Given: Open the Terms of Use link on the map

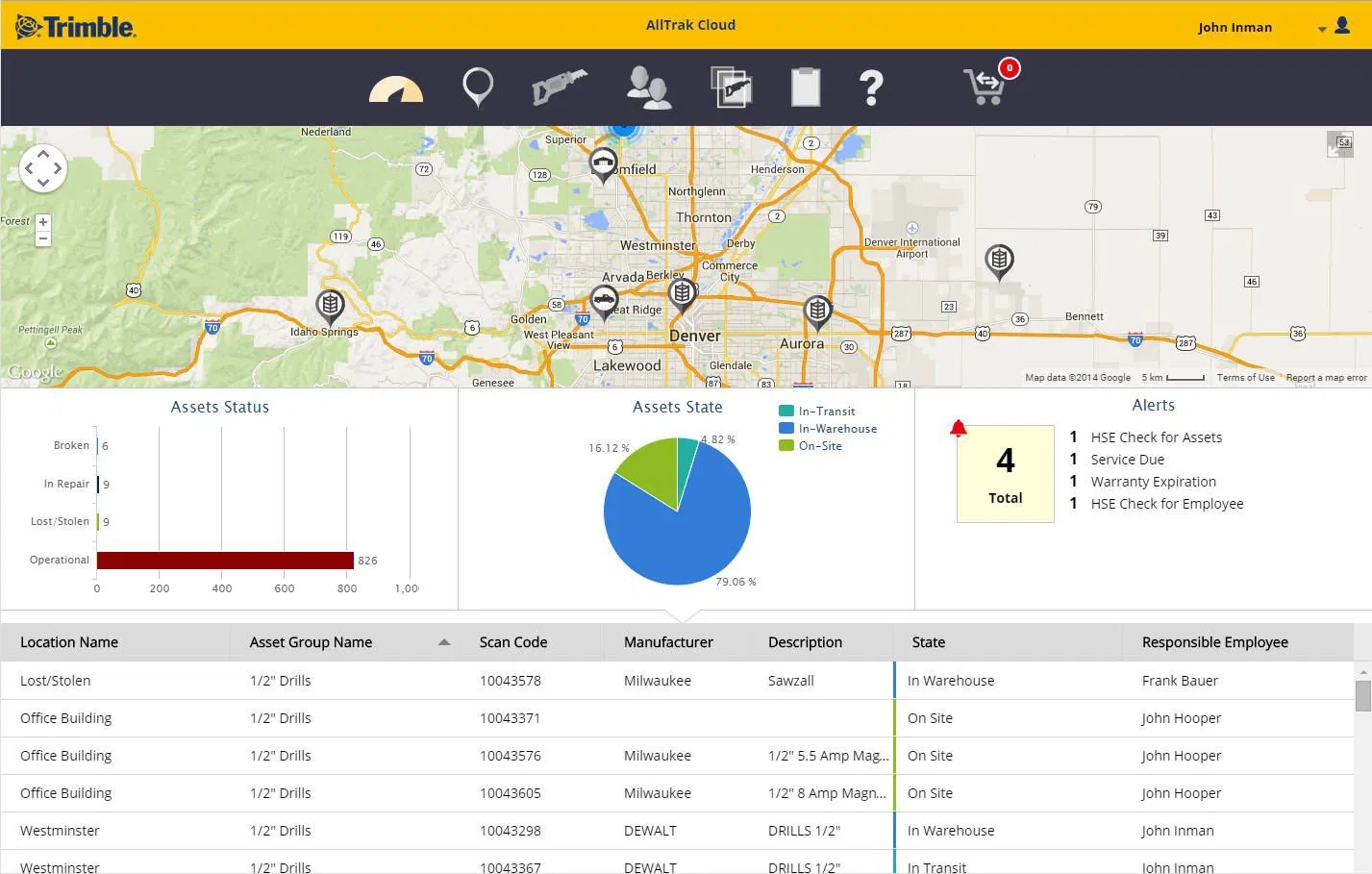Looking at the screenshot, I should (x=1244, y=377).
